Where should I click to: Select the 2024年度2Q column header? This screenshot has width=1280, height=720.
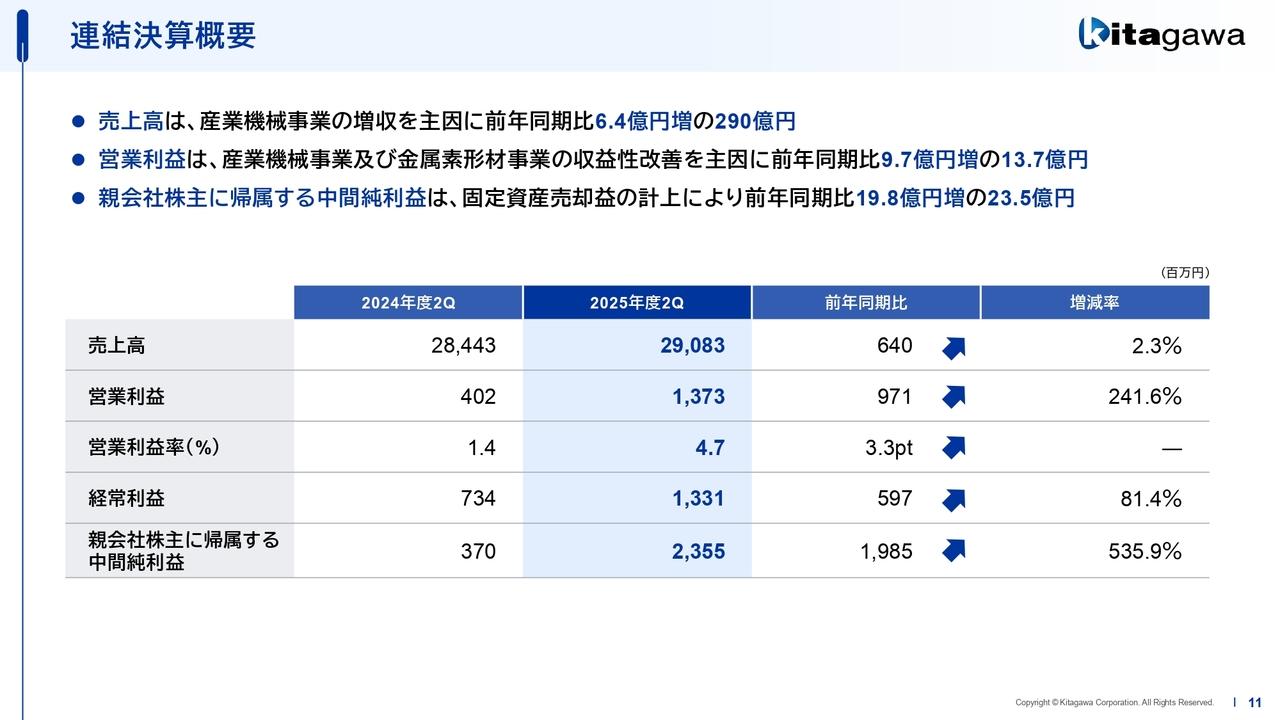(x=406, y=302)
